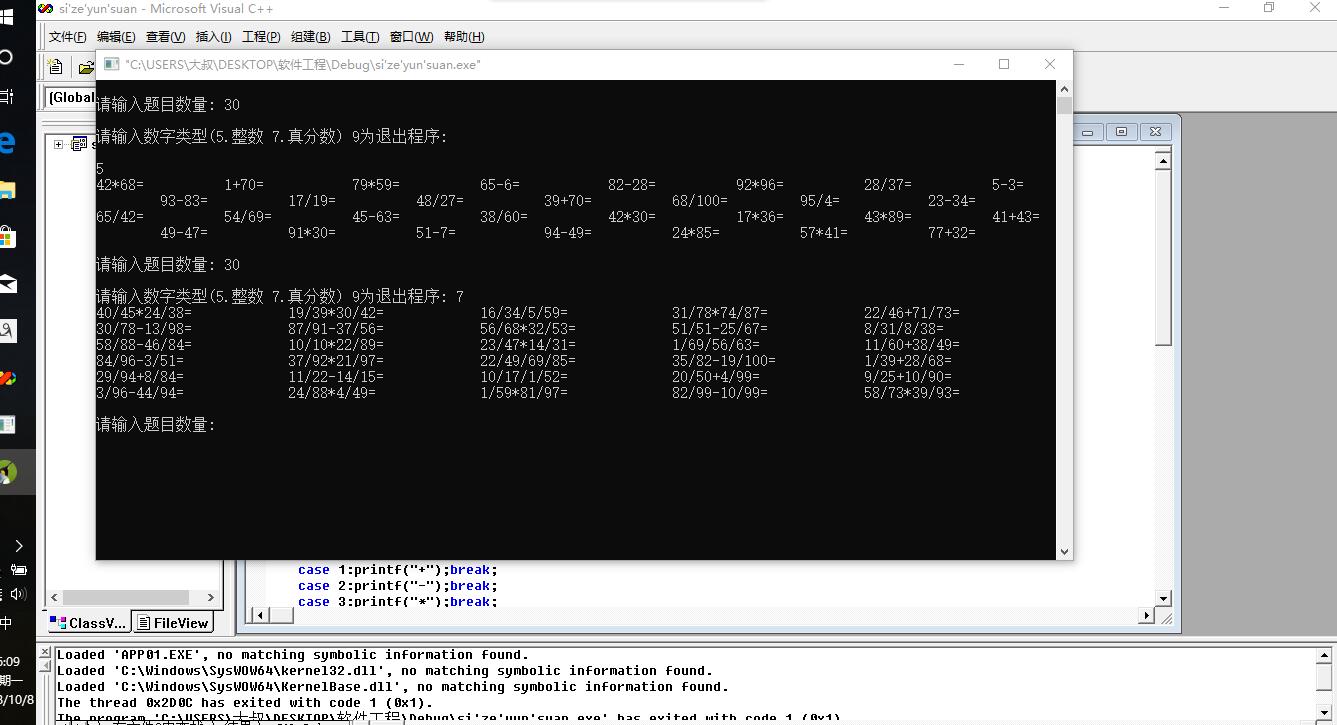Click the console scrollbar up arrow
1337x725 pixels.
point(1064,89)
